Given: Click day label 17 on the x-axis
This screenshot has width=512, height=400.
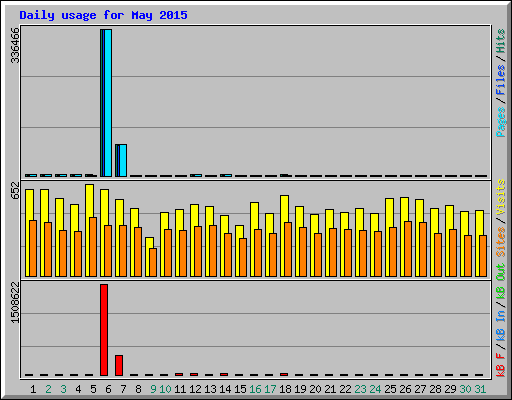Looking at the screenshot, I should tap(270, 389).
